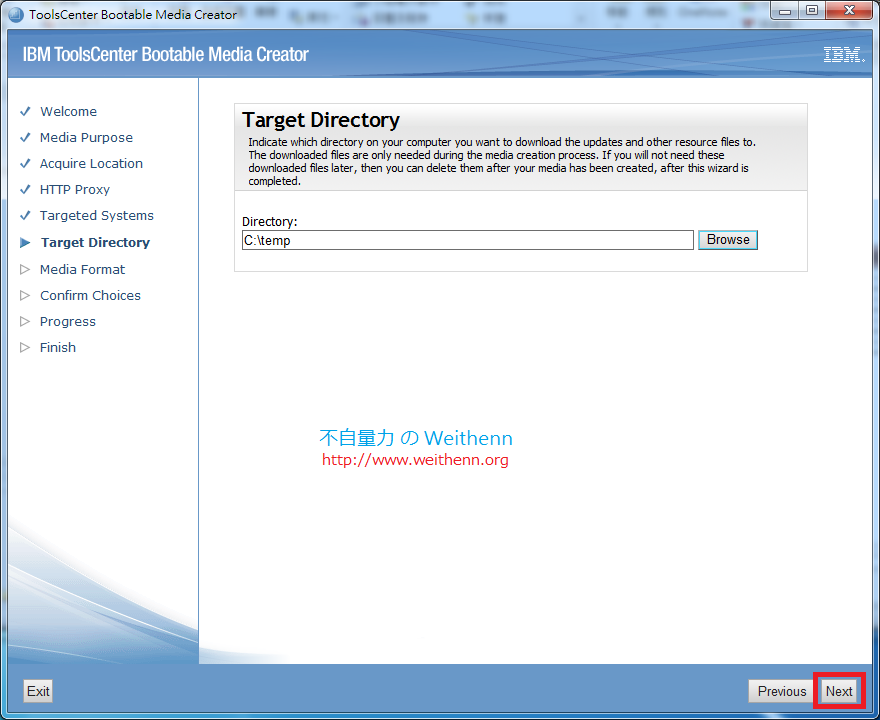Select the Acquire Location step
Viewport: 880px width, 720px height.
click(x=91, y=163)
